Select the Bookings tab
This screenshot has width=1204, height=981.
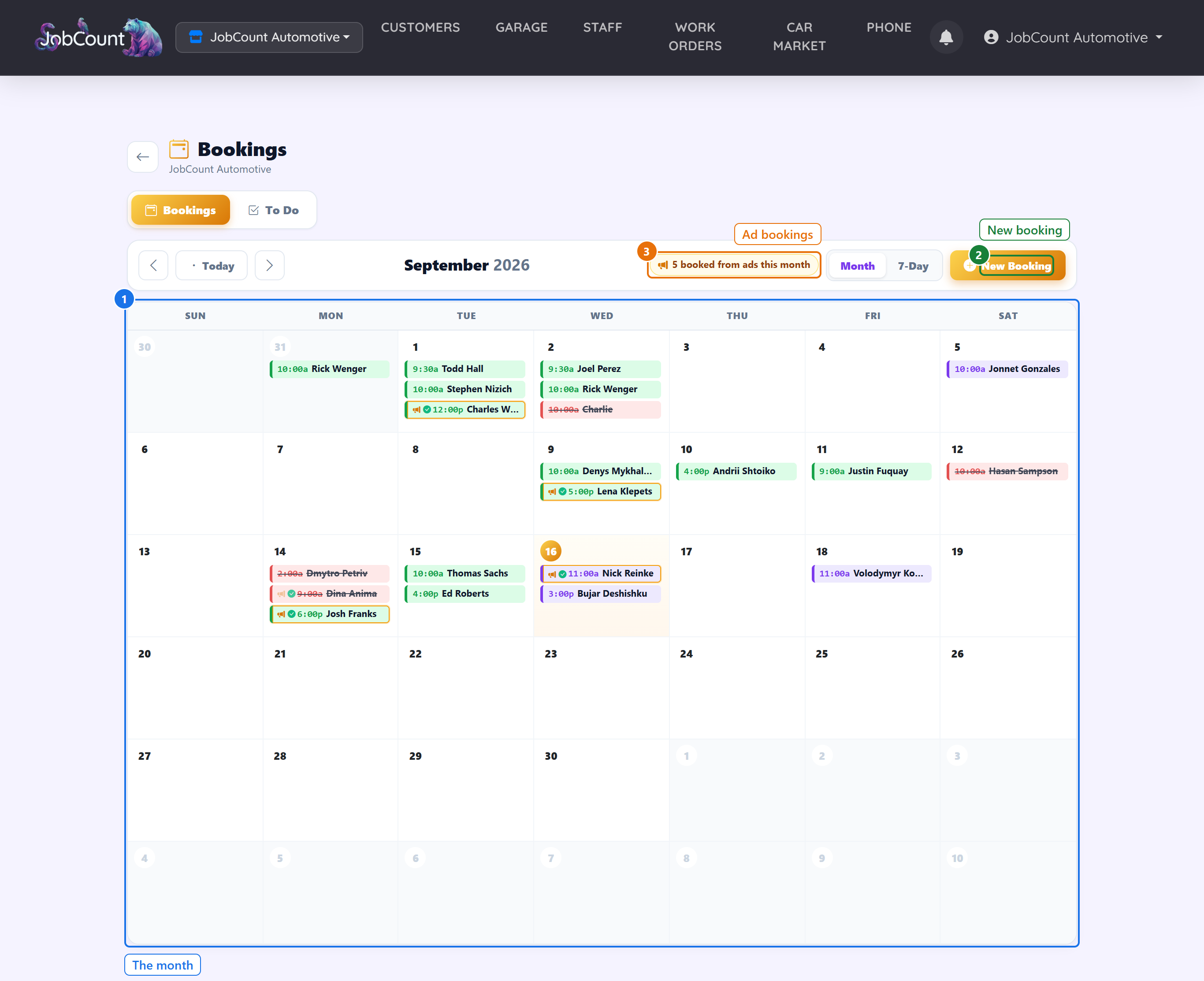(x=180, y=210)
